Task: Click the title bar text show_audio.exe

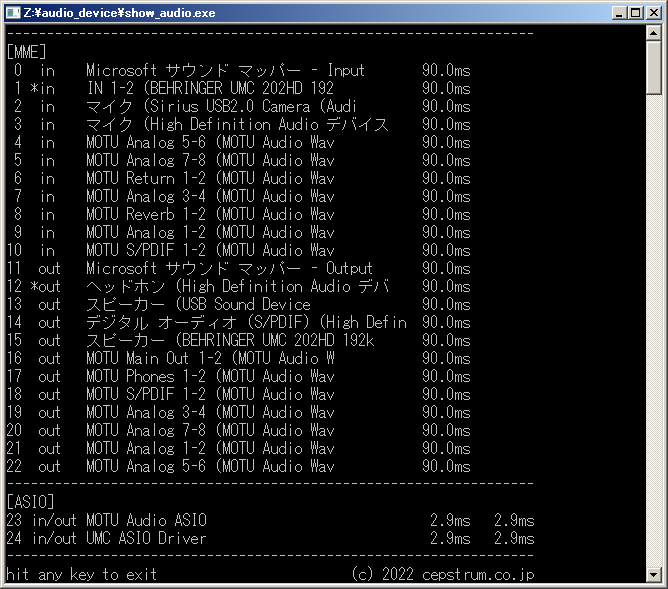Action: 120,13
